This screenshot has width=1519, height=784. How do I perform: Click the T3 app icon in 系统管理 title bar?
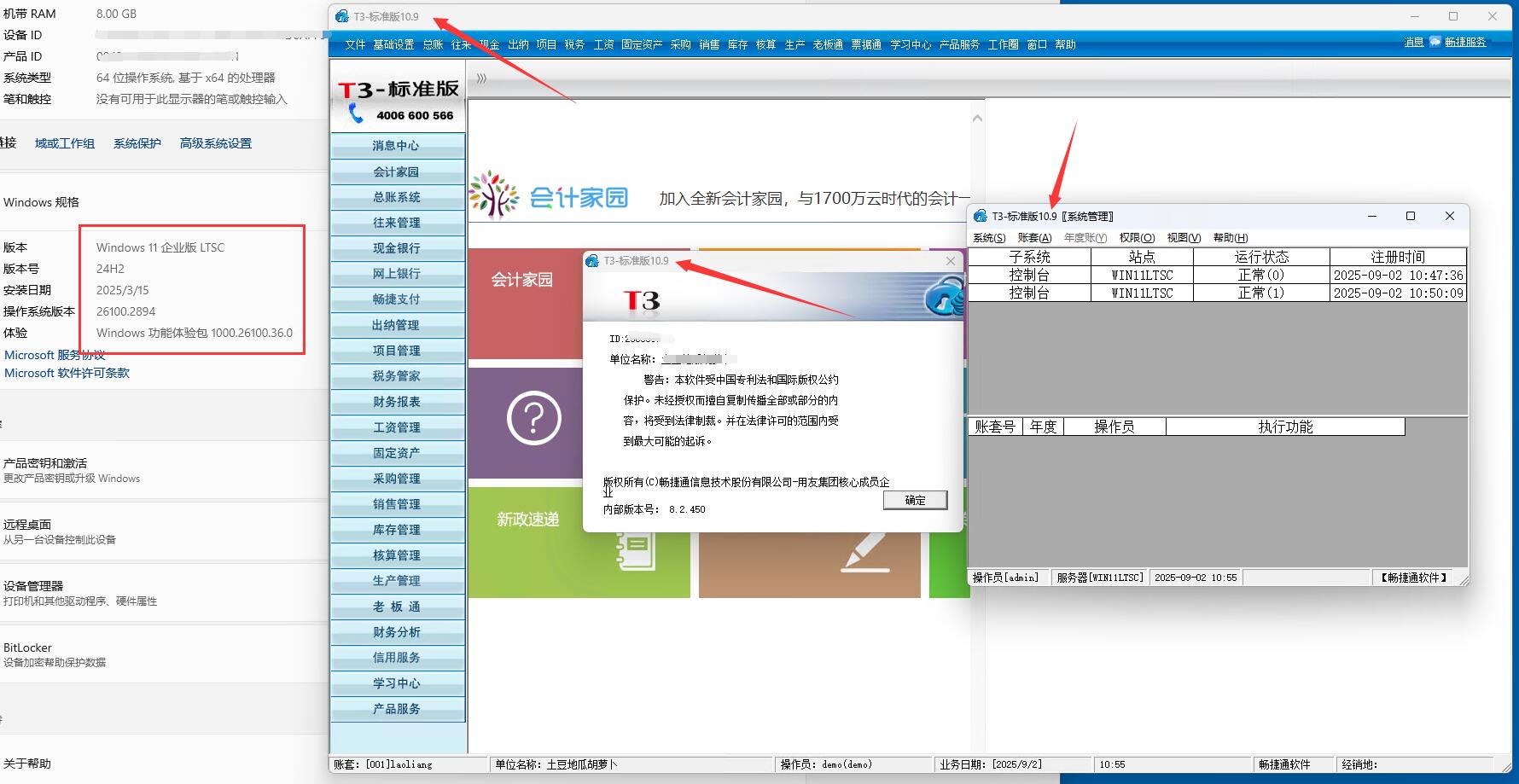[x=981, y=216]
